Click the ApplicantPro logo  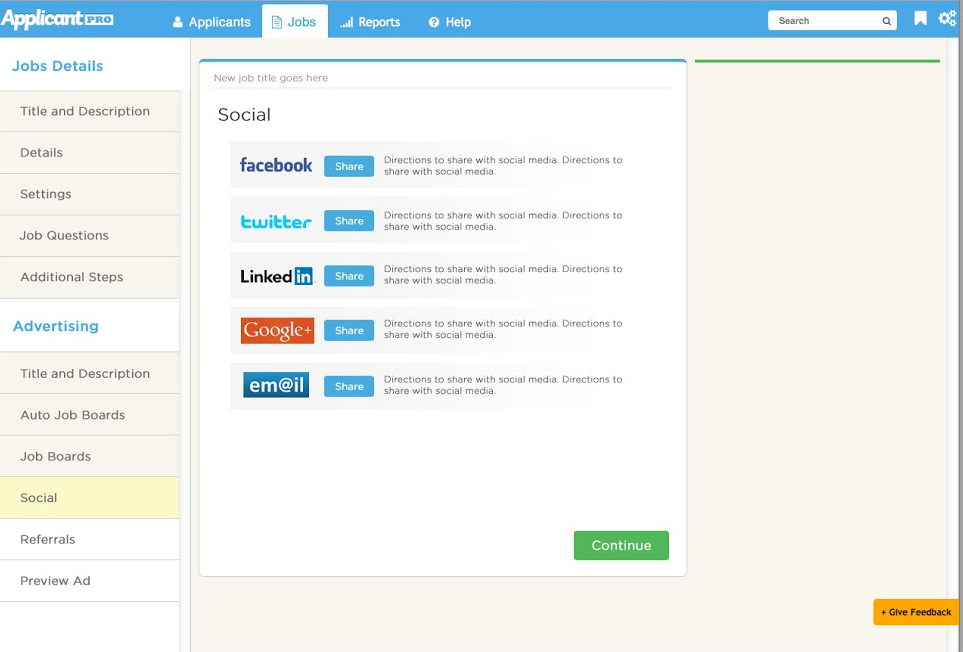(57, 18)
